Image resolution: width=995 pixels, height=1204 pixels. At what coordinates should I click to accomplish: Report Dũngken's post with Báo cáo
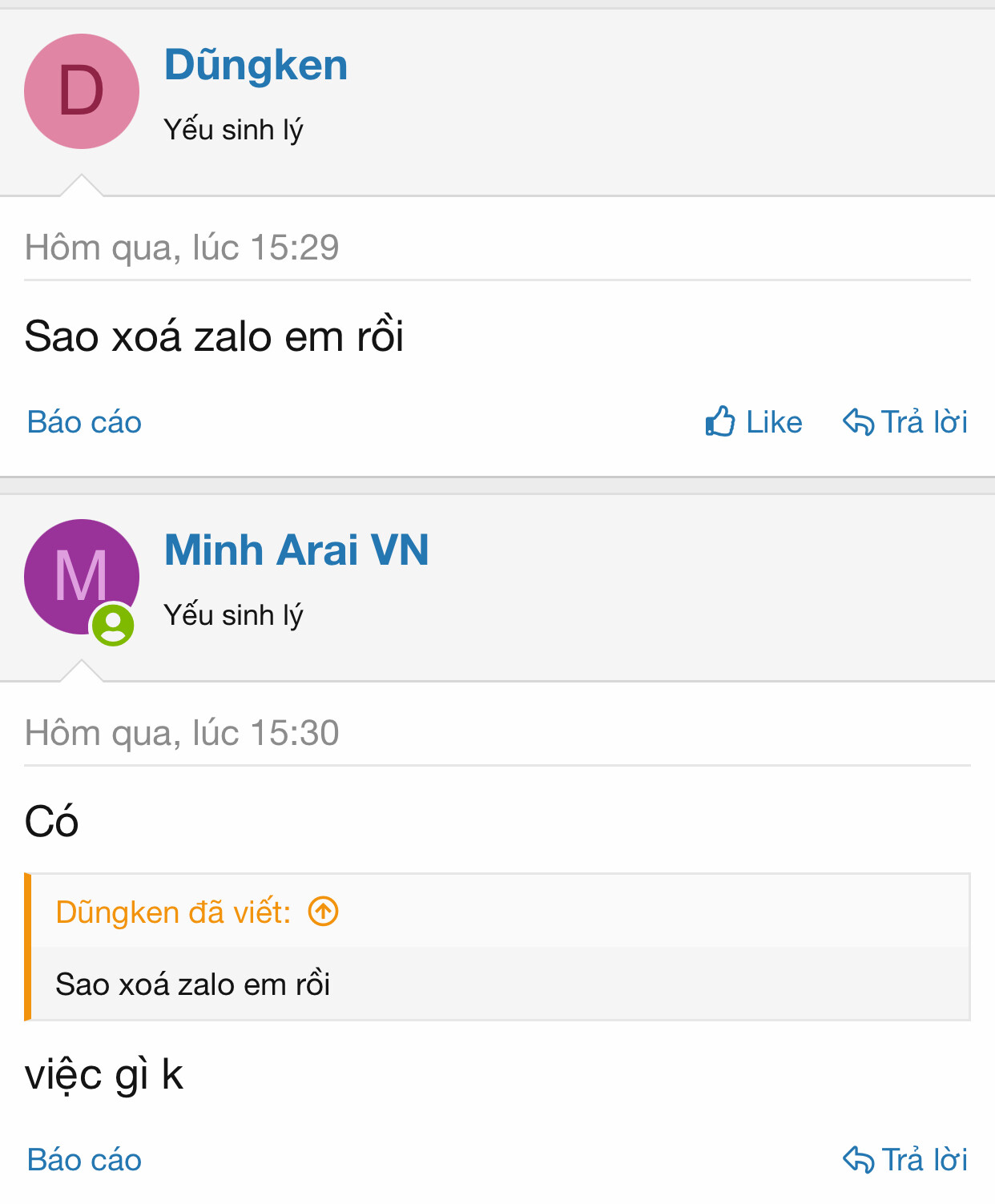(84, 422)
